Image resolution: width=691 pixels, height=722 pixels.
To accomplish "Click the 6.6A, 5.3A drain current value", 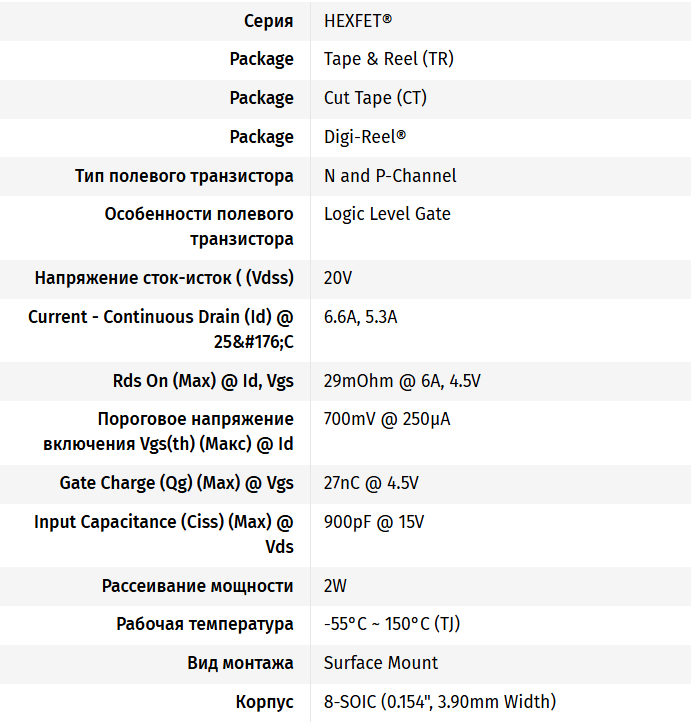I will point(361,317).
